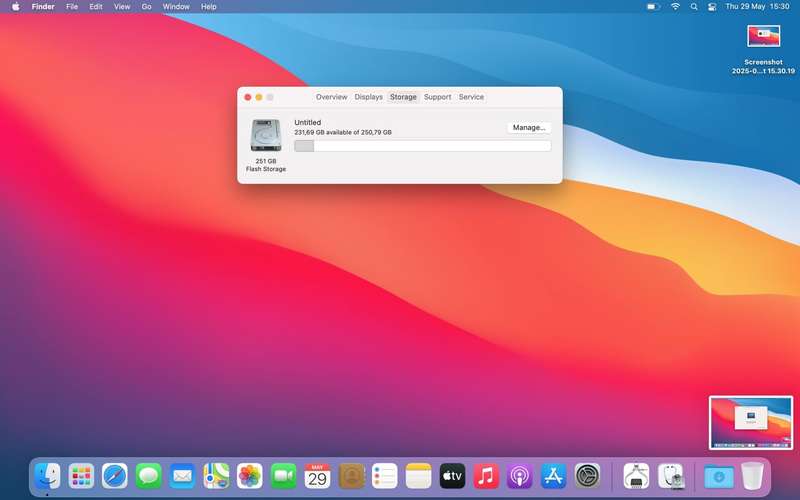
Task: Open Launchpad in the Dock
Action: (81, 476)
